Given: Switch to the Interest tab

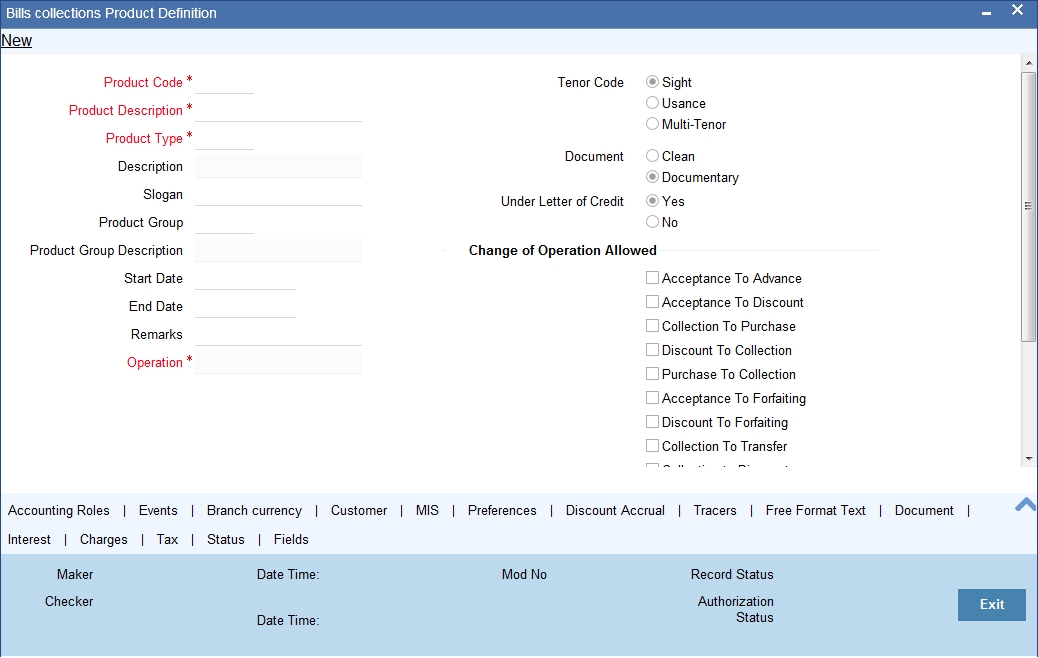Looking at the screenshot, I should pos(29,540).
